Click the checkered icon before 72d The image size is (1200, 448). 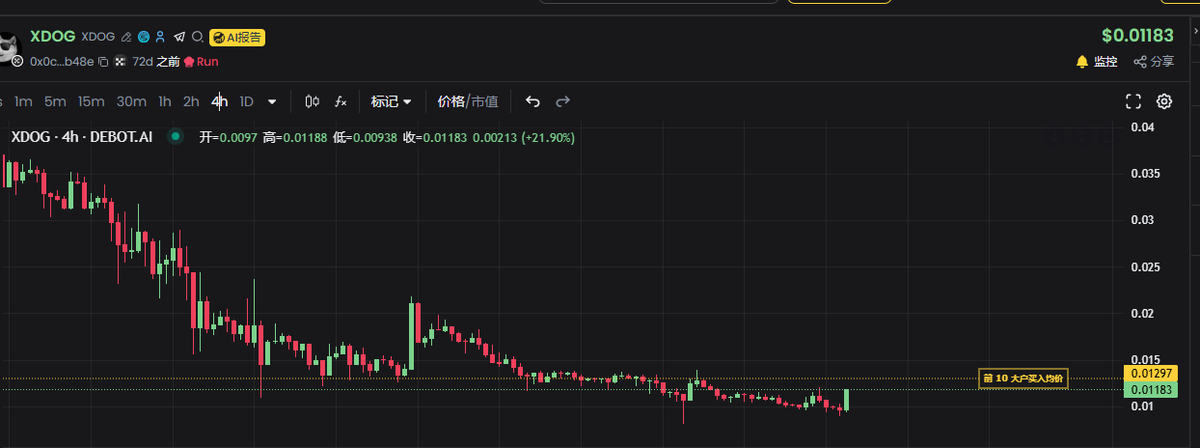click(x=121, y=62)
